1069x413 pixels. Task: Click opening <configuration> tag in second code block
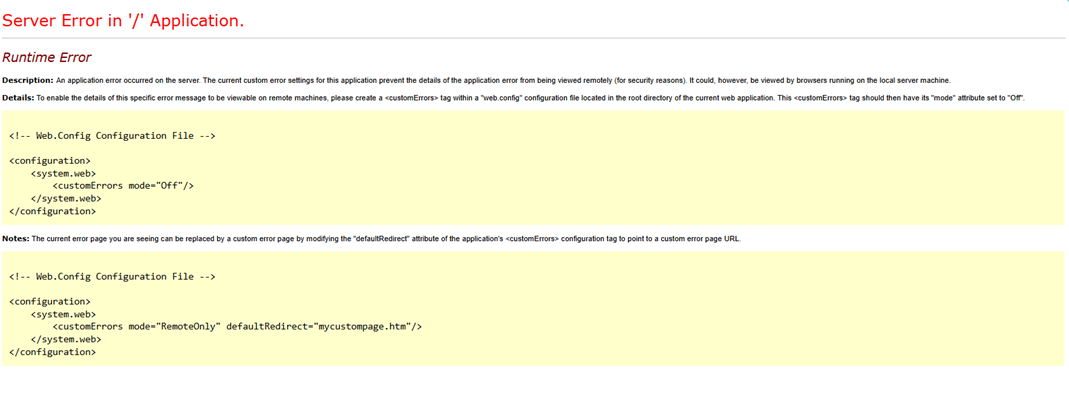(x=50, y=301)
